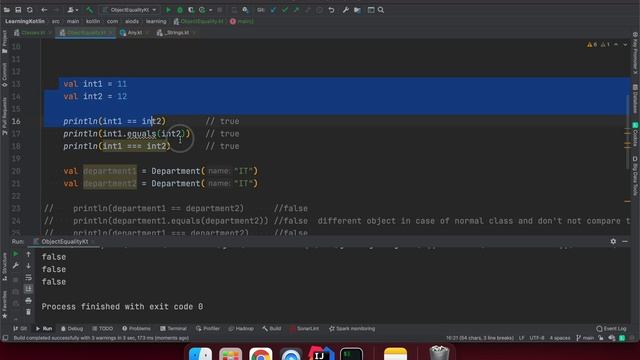Click the main git branch widget
The image size is (640, 360).
pyautogui.click(x=585, y=338)
